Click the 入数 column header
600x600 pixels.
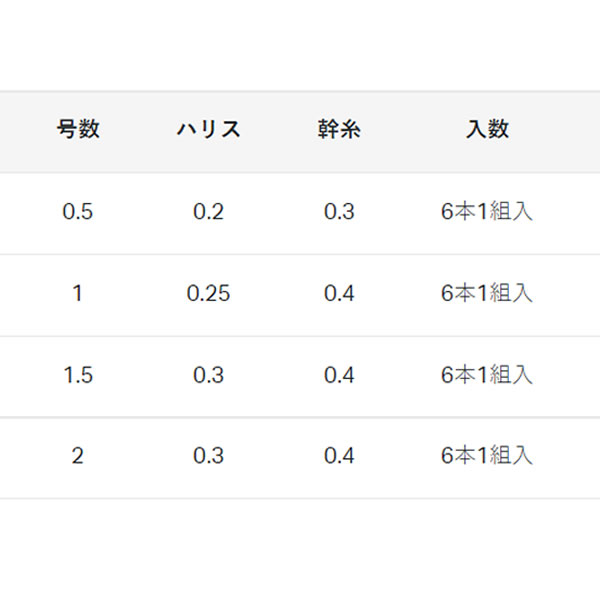pos(487,130)
